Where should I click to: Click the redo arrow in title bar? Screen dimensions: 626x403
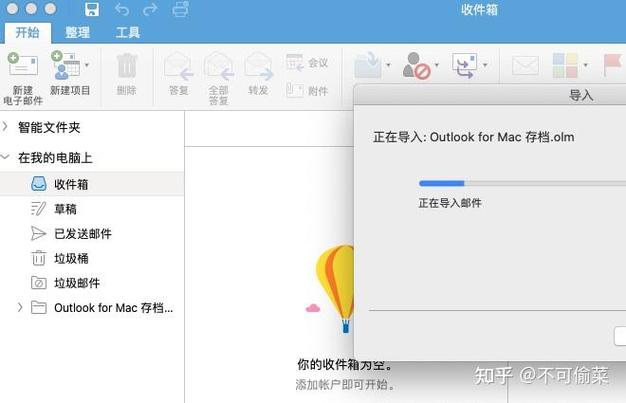150,9
